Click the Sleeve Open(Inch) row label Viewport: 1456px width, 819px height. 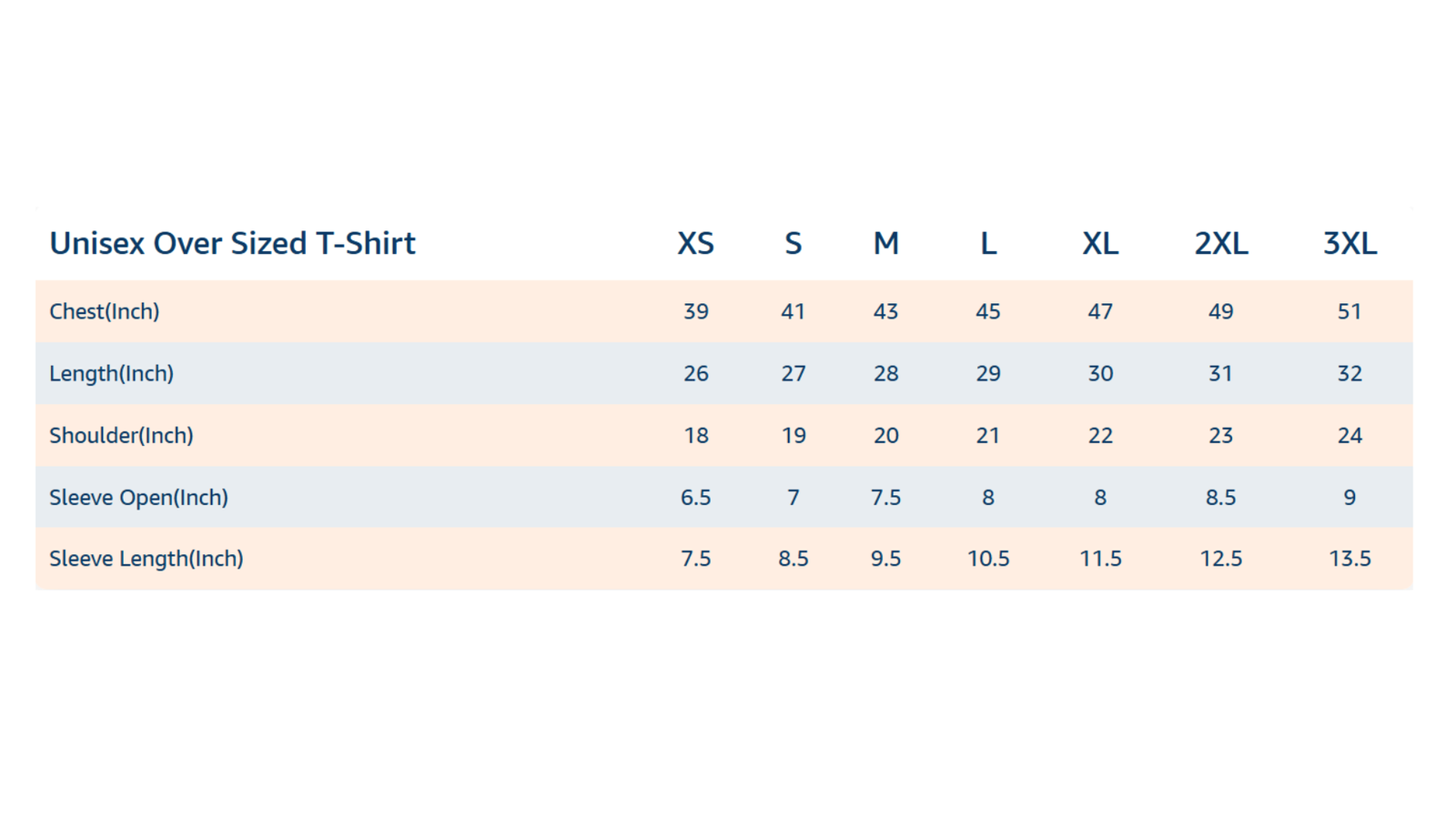point(138,497)
